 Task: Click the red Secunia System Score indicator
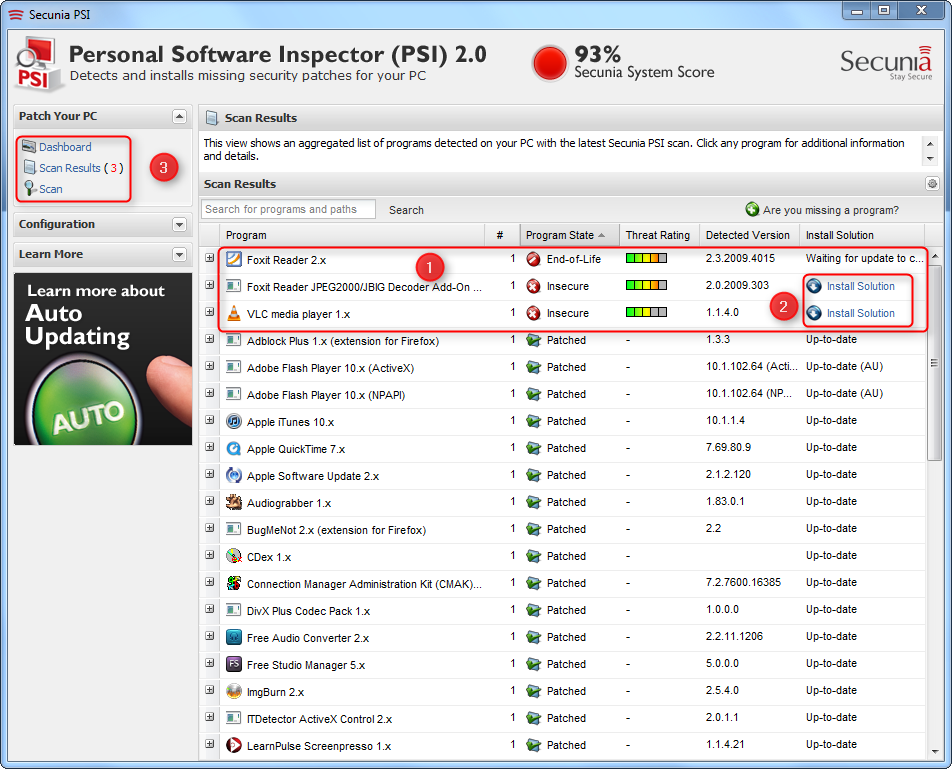tap(550, 63)
